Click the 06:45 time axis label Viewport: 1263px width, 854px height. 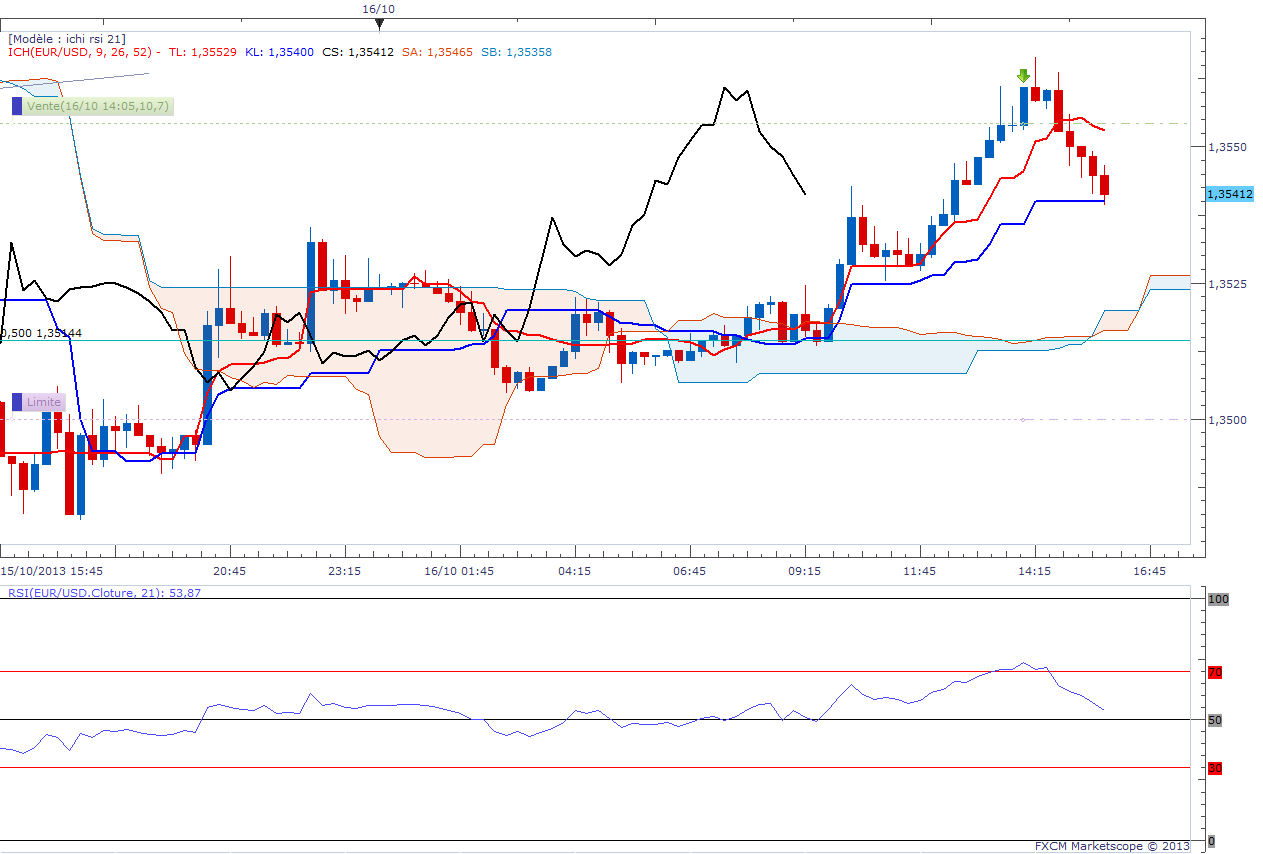coord(690,571)
